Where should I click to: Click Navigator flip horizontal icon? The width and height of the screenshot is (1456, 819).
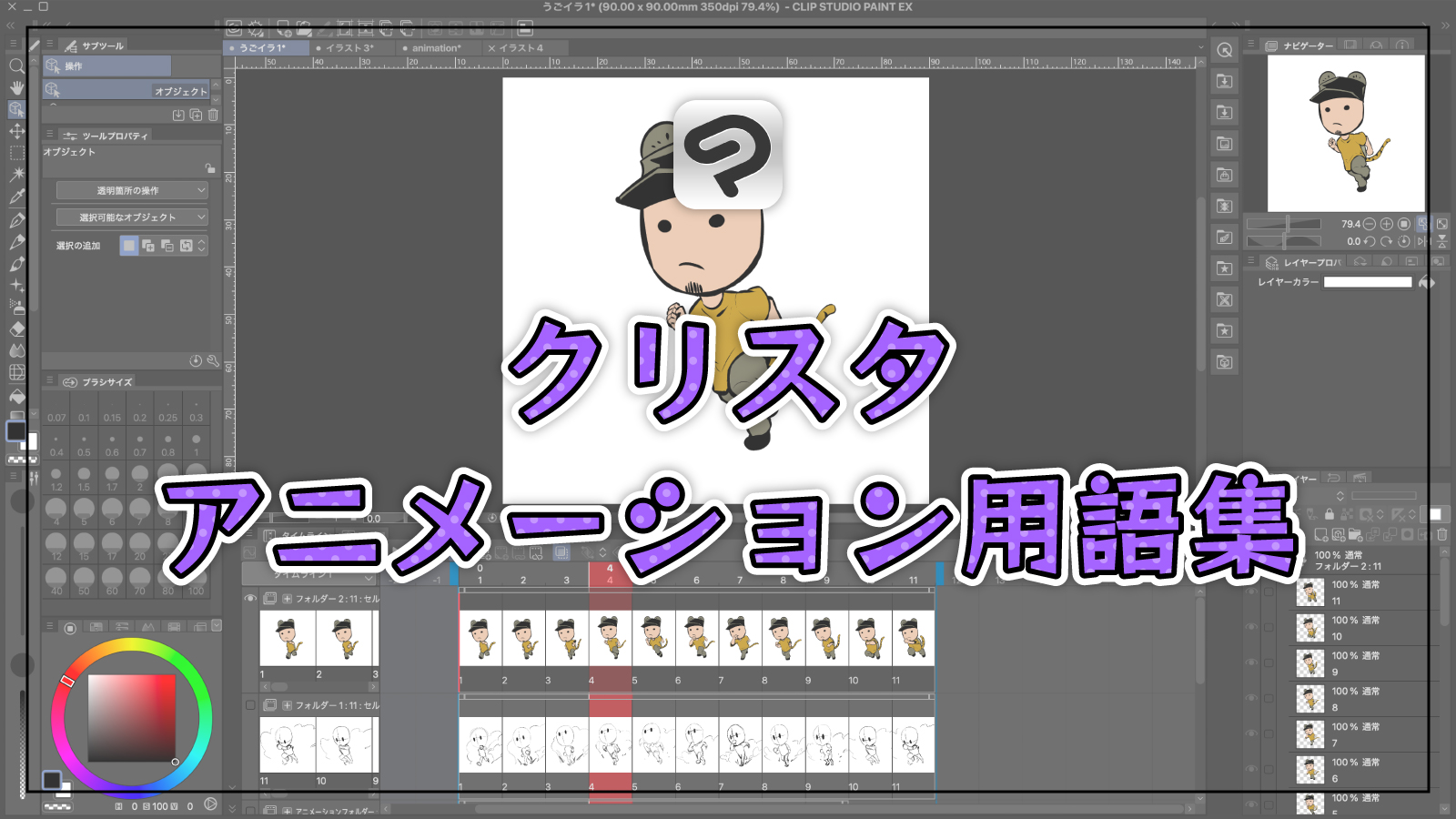1422,241
